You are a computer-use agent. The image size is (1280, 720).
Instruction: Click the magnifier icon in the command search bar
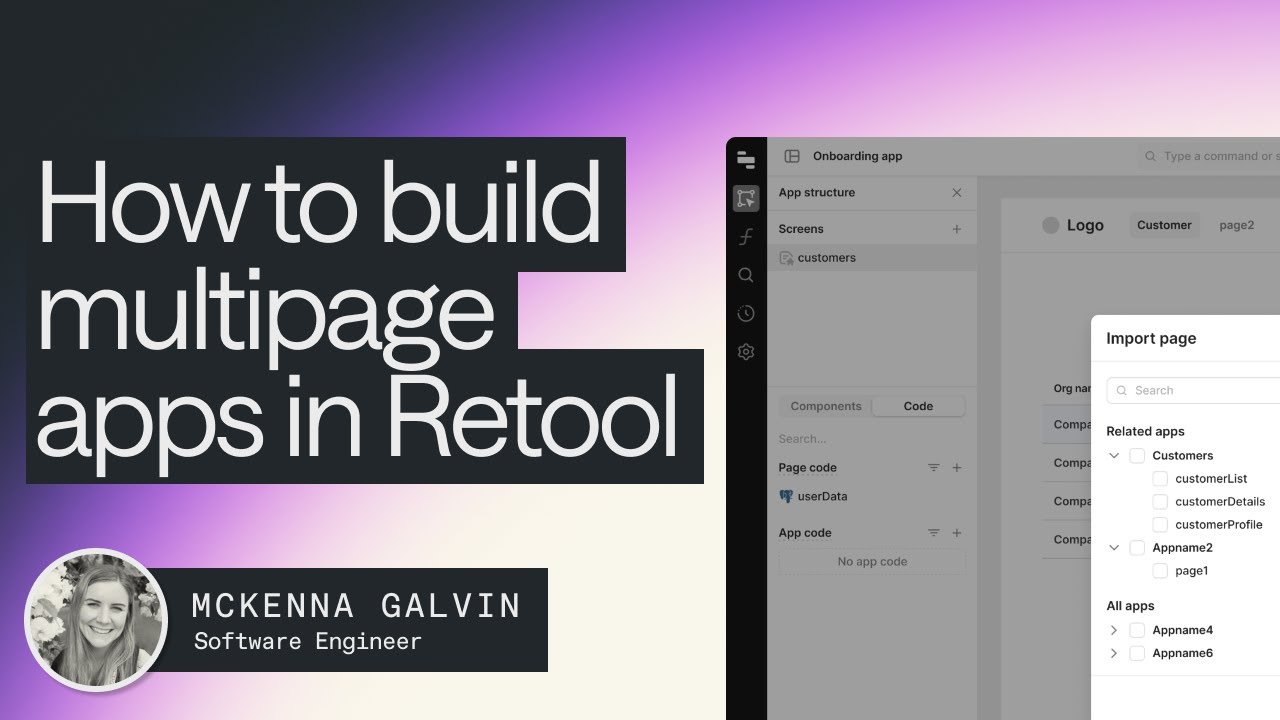point(1151,156)
